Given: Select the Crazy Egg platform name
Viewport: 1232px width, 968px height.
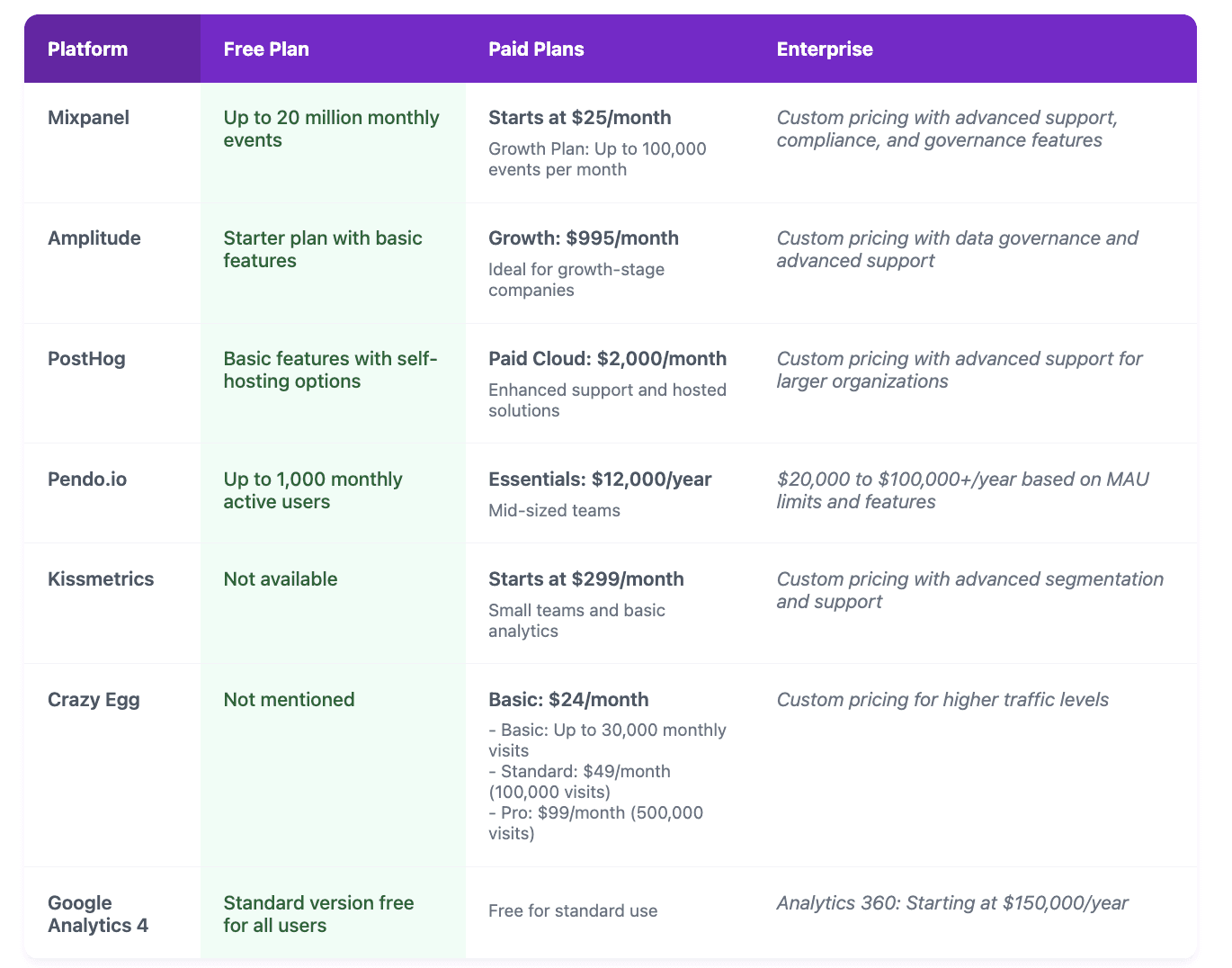Looking at the screenshot, I should [x=94, y=700].
